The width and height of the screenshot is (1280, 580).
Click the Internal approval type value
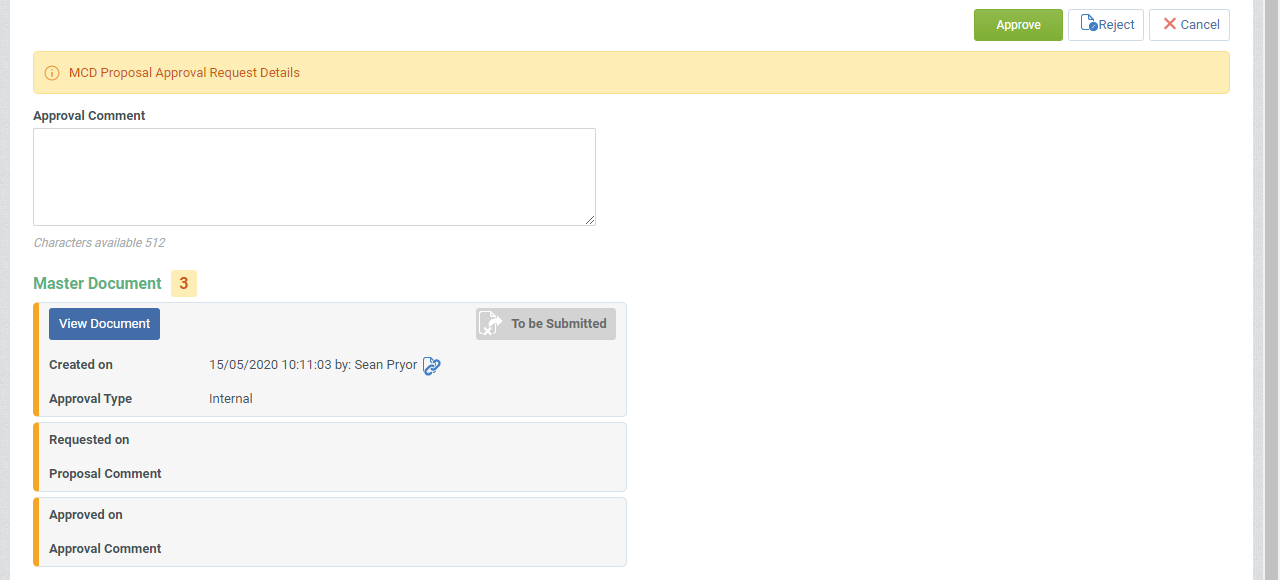coord(231,399)
